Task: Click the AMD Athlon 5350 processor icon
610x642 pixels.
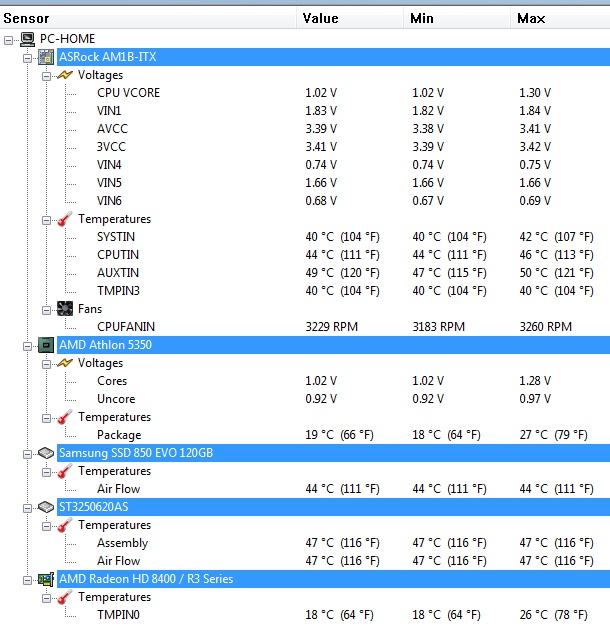Action: coord(46,345)
